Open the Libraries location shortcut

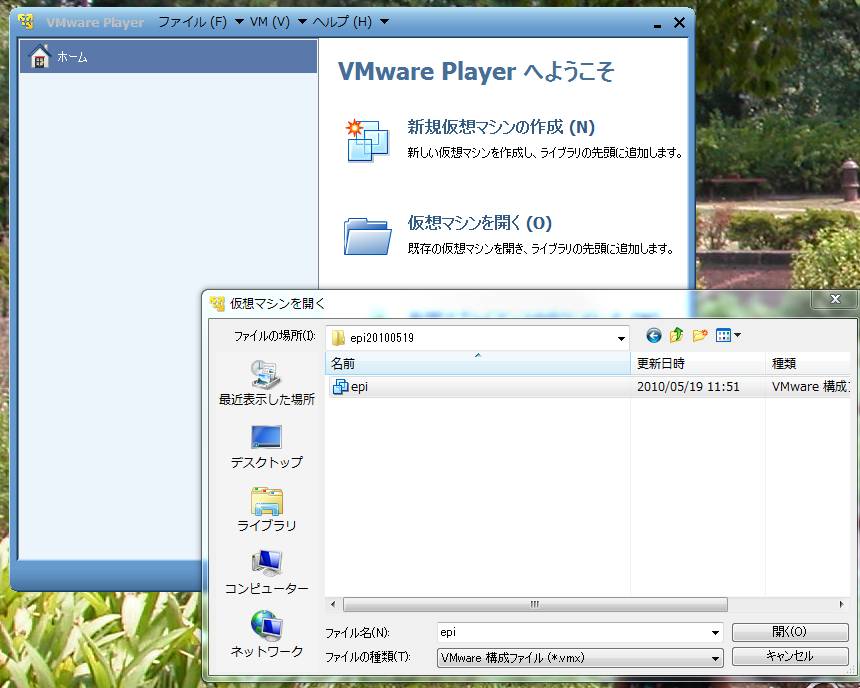pos(267,509)
